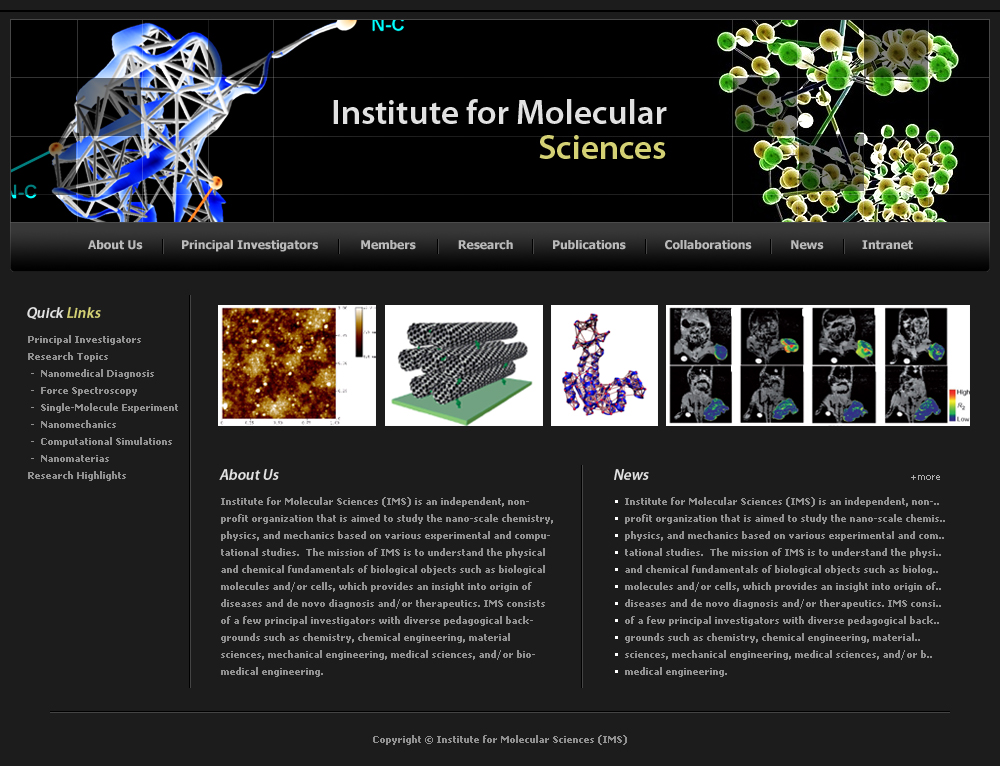Go to Nanomechanics research topic
Screen dimensions: 1000x766
tap(78, 425)
